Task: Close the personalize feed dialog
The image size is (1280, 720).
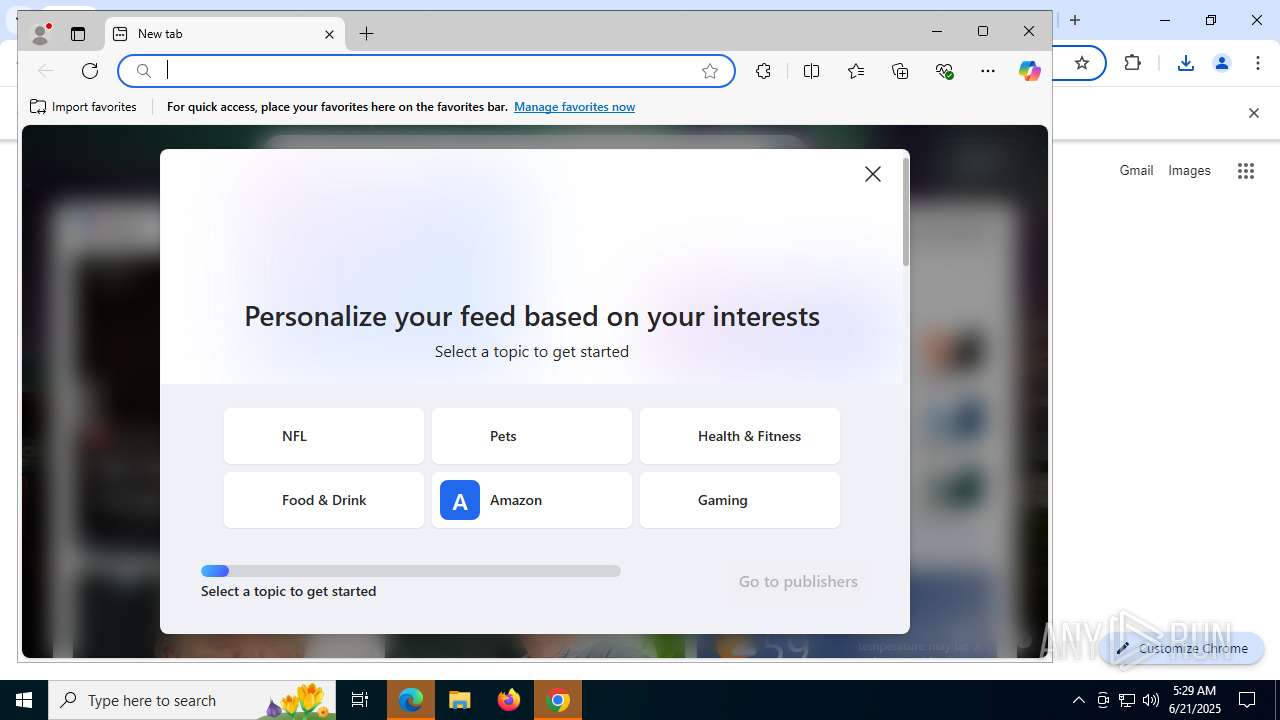Action: [873, 174]
